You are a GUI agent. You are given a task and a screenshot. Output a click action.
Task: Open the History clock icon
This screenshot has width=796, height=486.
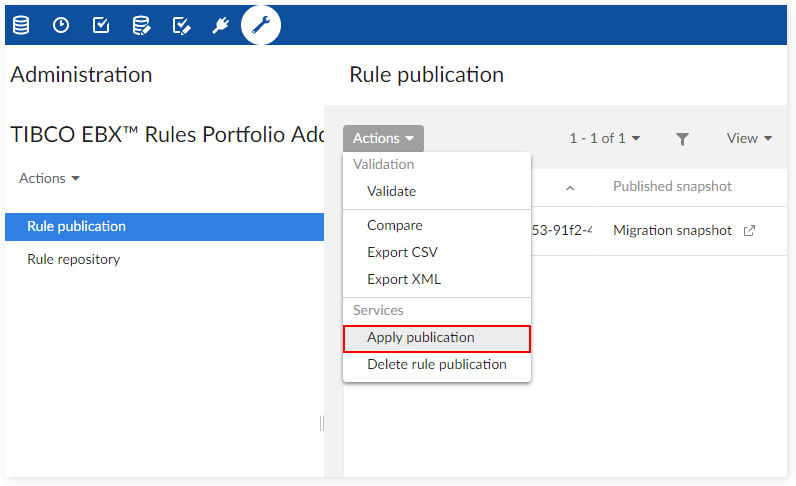coord(61,25)
